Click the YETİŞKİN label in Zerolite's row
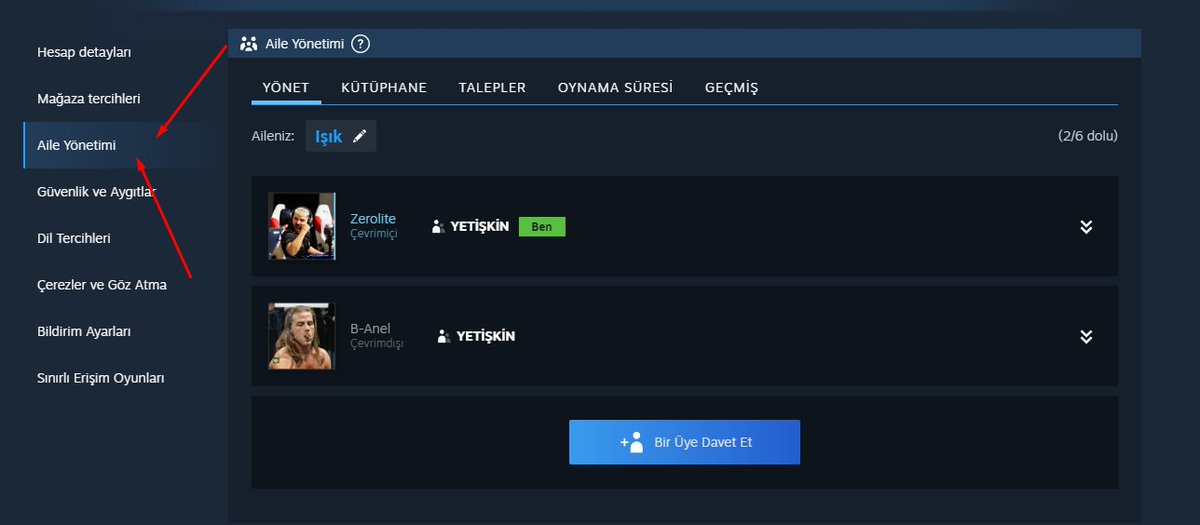 [480, 227]
